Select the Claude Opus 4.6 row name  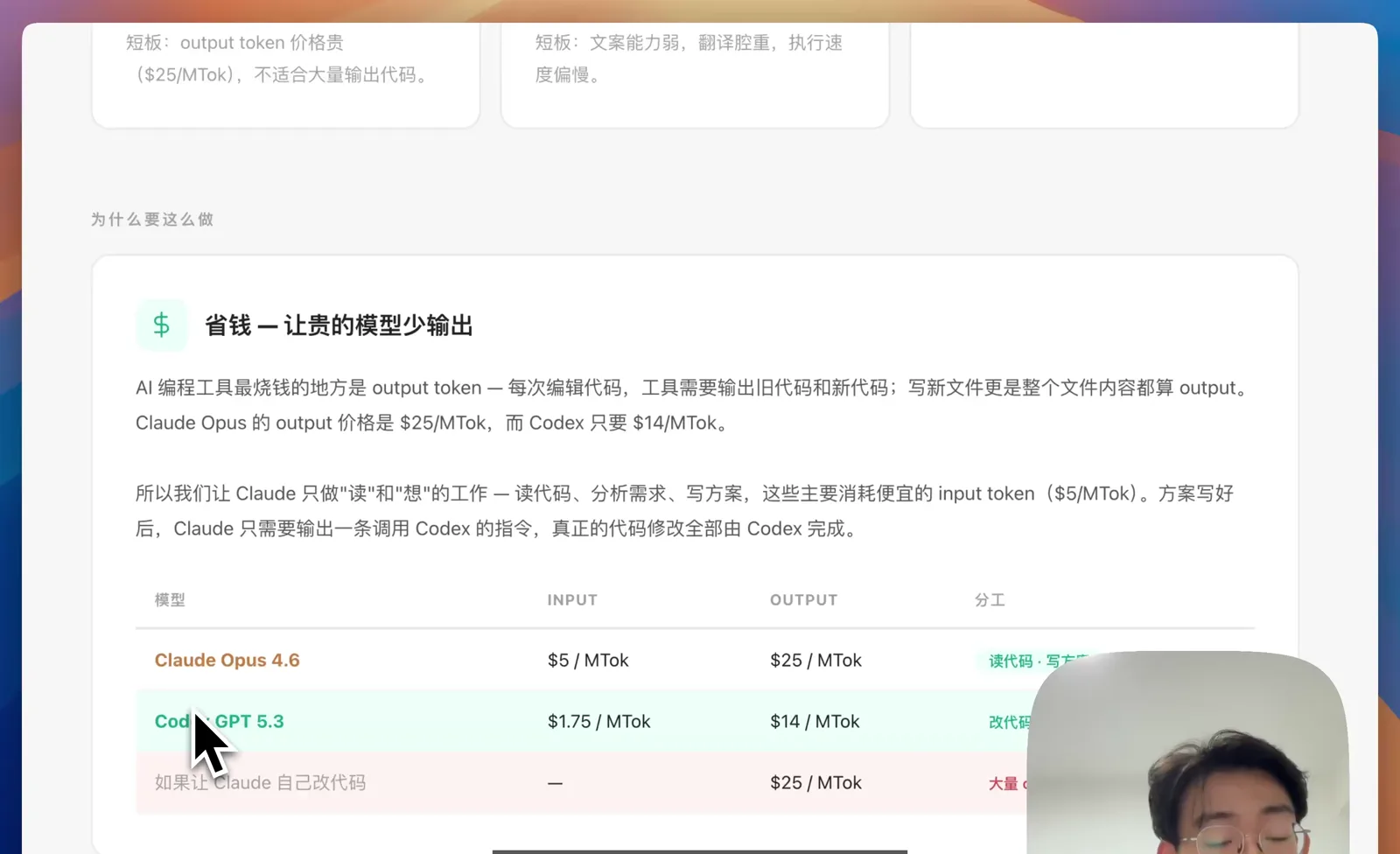click(227, 661)
